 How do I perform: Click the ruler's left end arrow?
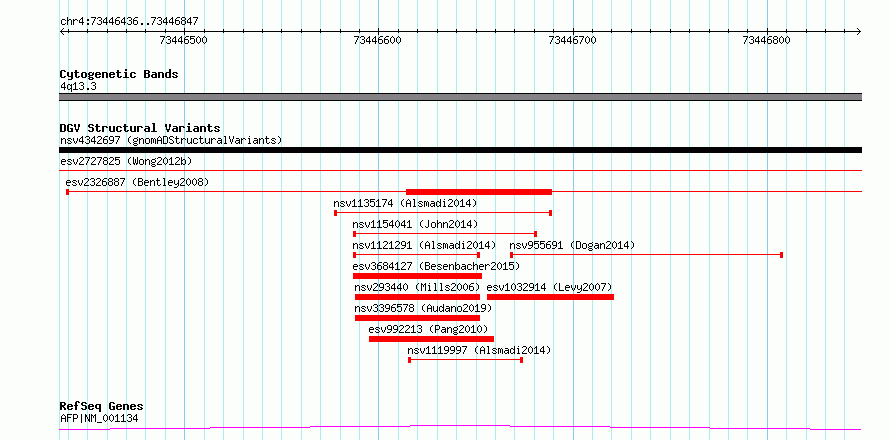[62, 31]
